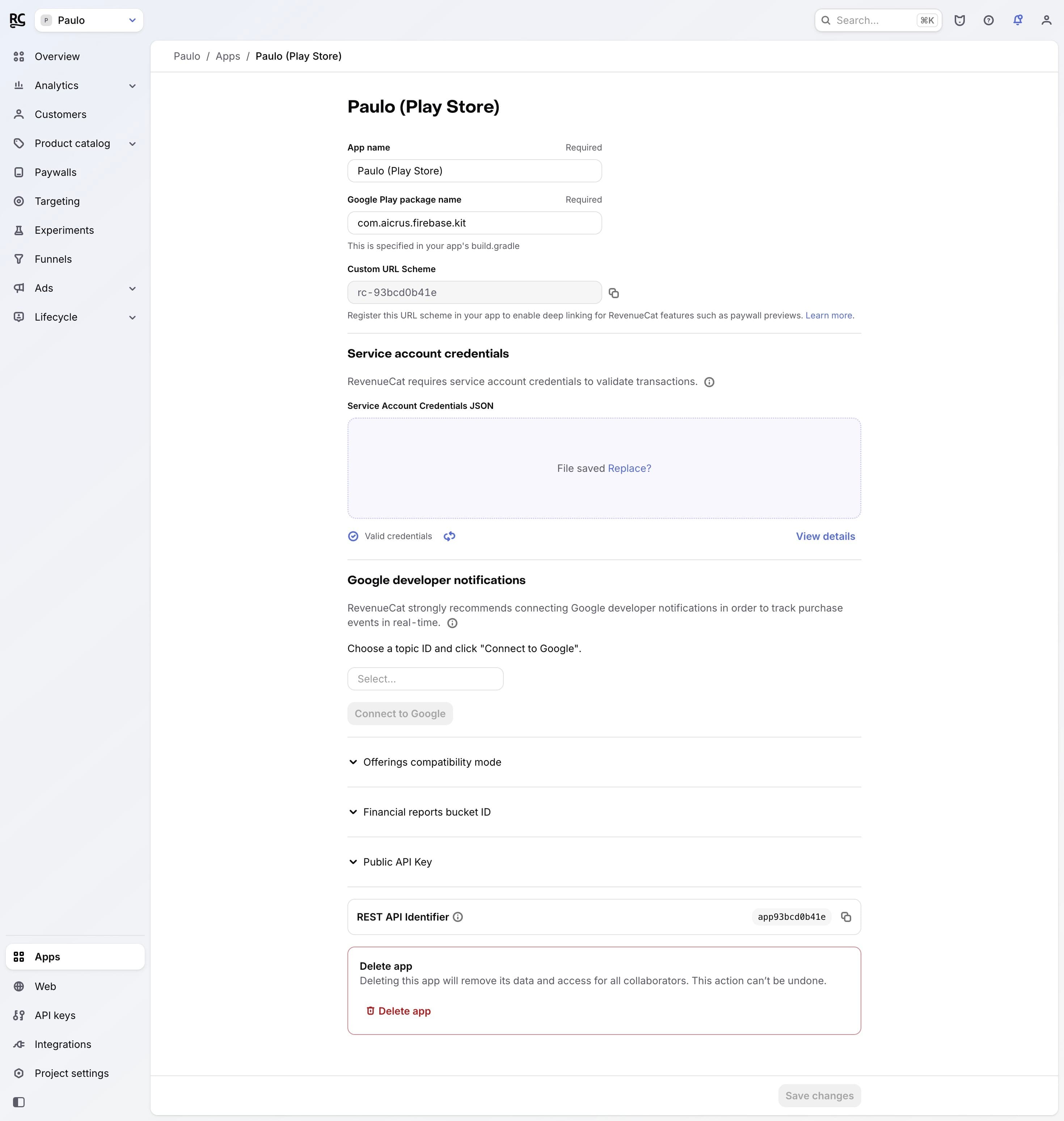Open the Paulo project switcher dropdown
The image size is (1064, 1121).
89,20
